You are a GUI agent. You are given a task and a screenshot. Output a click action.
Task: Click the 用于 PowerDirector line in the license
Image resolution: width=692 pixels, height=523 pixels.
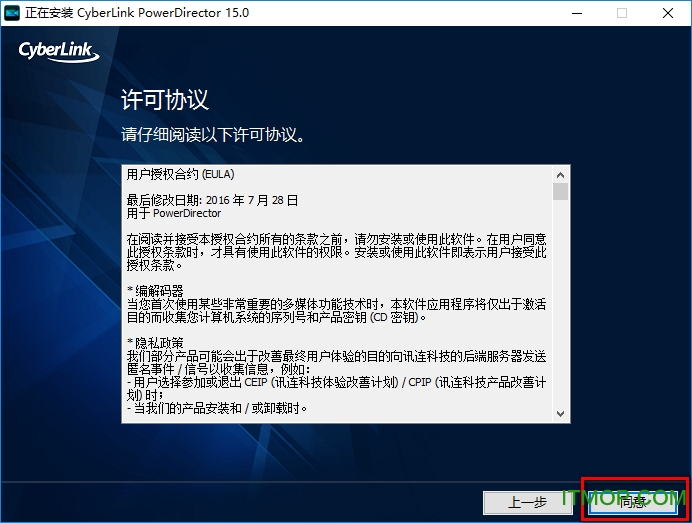coord(174,213)
